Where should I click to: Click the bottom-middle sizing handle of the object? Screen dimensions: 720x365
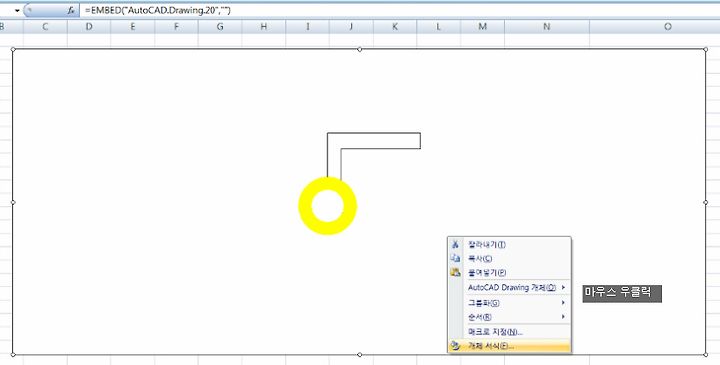click(360, 354)
